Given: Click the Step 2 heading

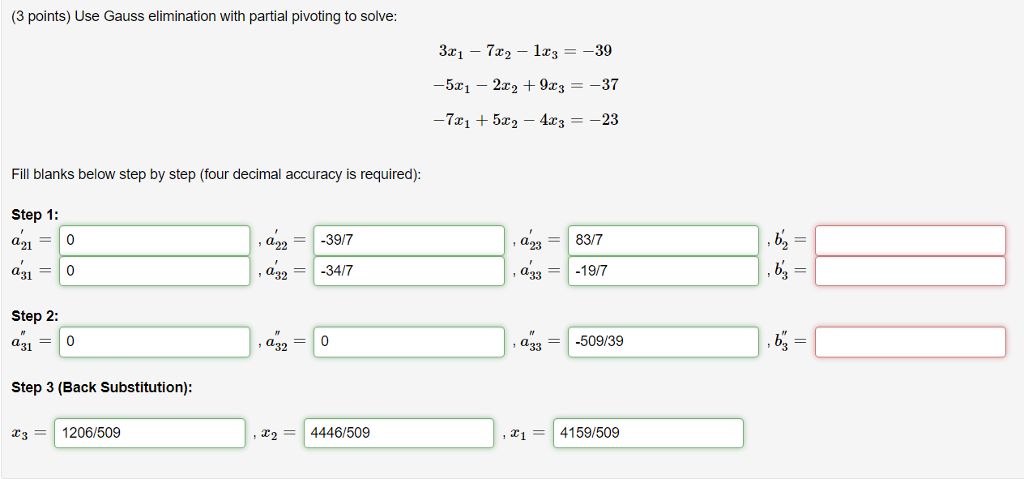Looking at the screenshot, I should pyautogui.click(x=35, y=316).
